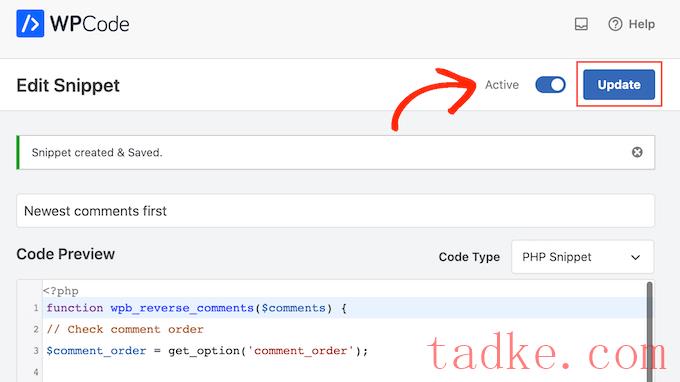Click line number 2 in gutter
The image size is (680, 382).
click(36, 330)
